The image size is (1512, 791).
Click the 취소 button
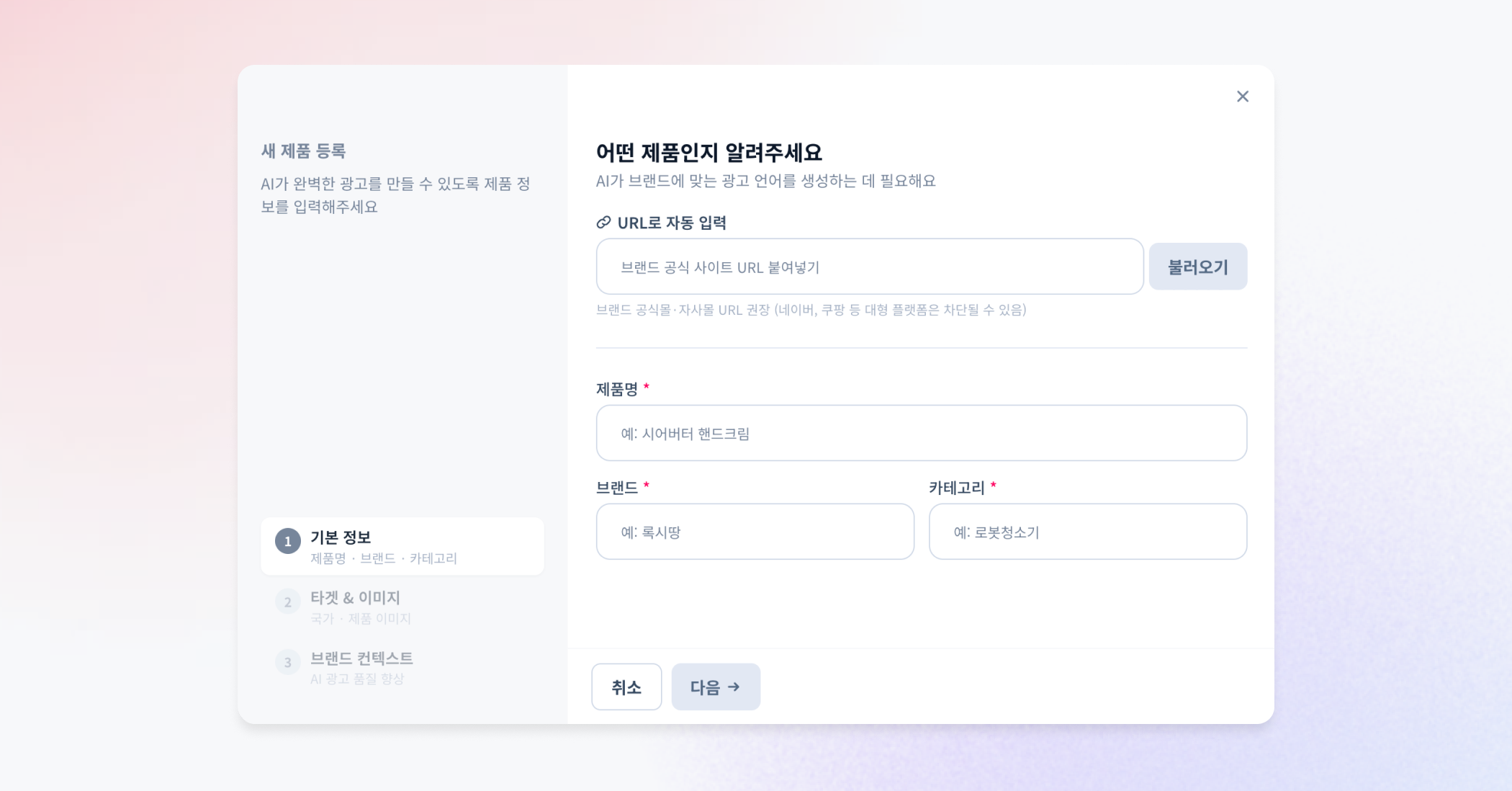tap(626, 687)
